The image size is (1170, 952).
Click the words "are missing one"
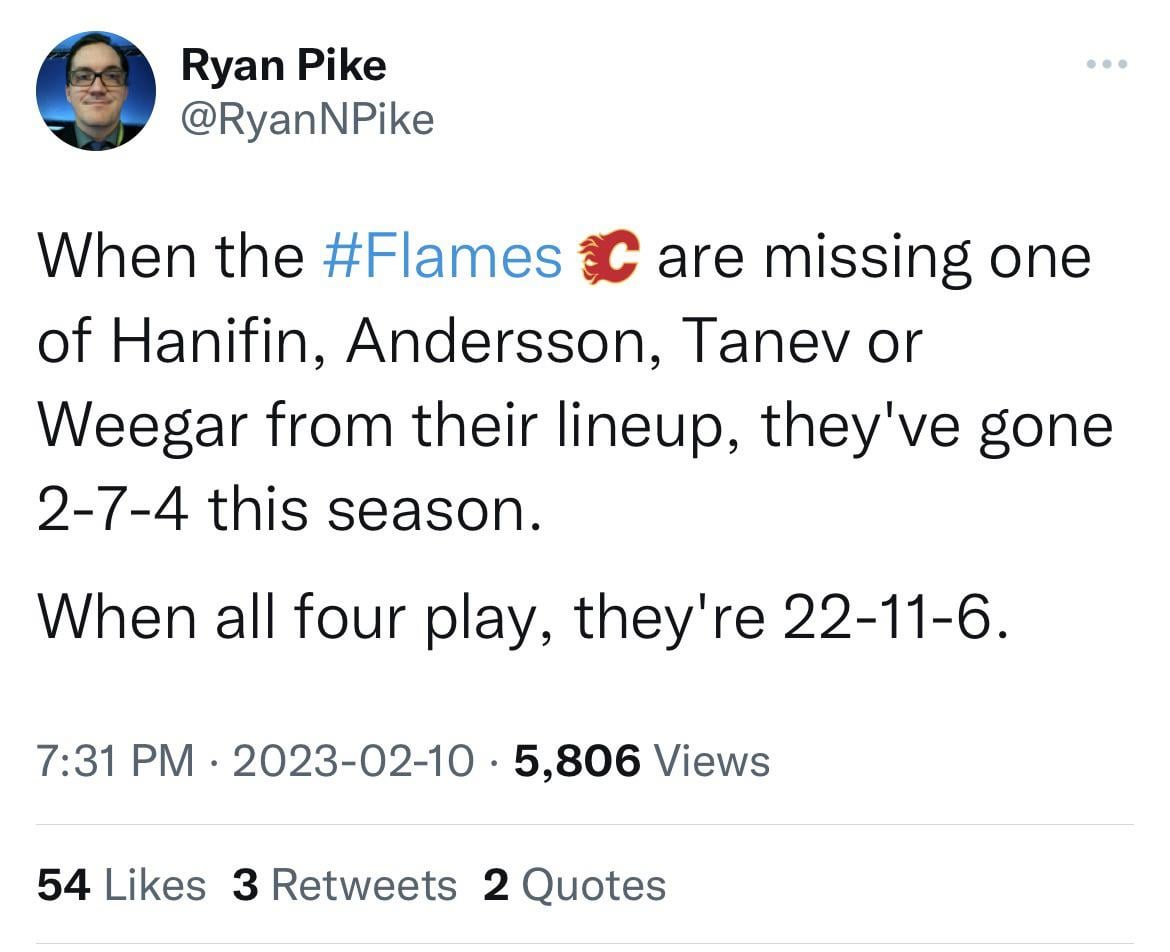(873, 257)
